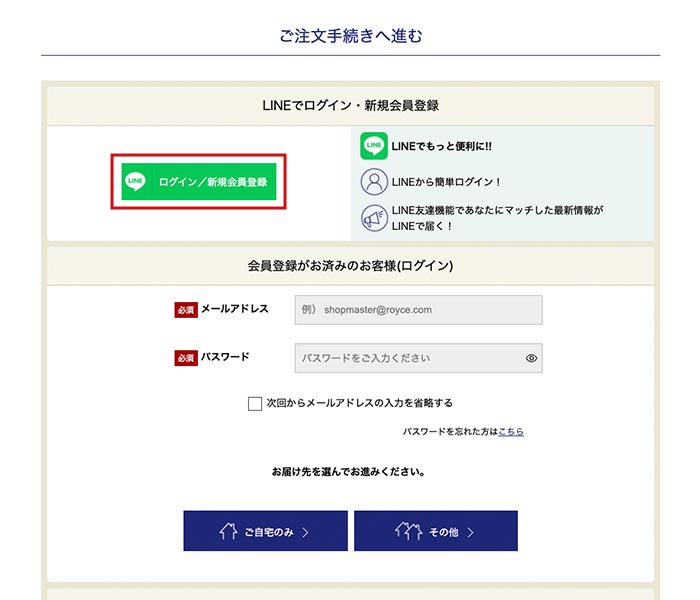Click the メールアドレス field label
This screenshot has width=700, height=600.
(x=235, y=309)
